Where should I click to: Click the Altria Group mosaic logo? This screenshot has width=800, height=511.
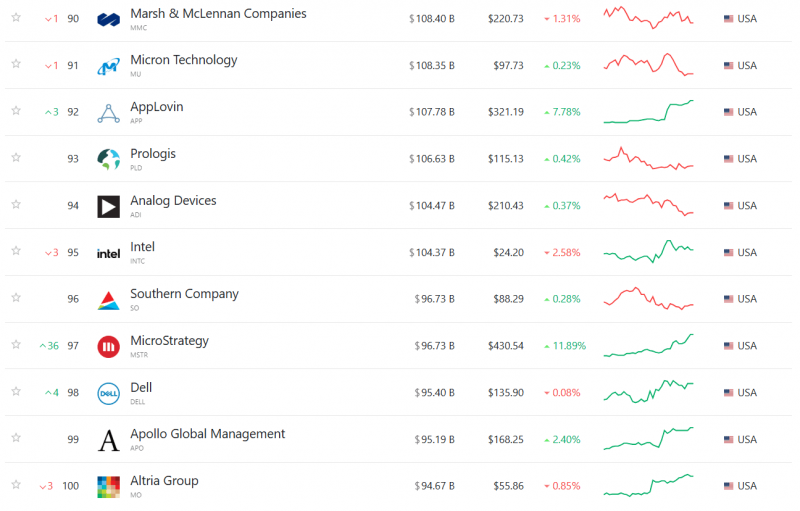(x=108, y=487)
